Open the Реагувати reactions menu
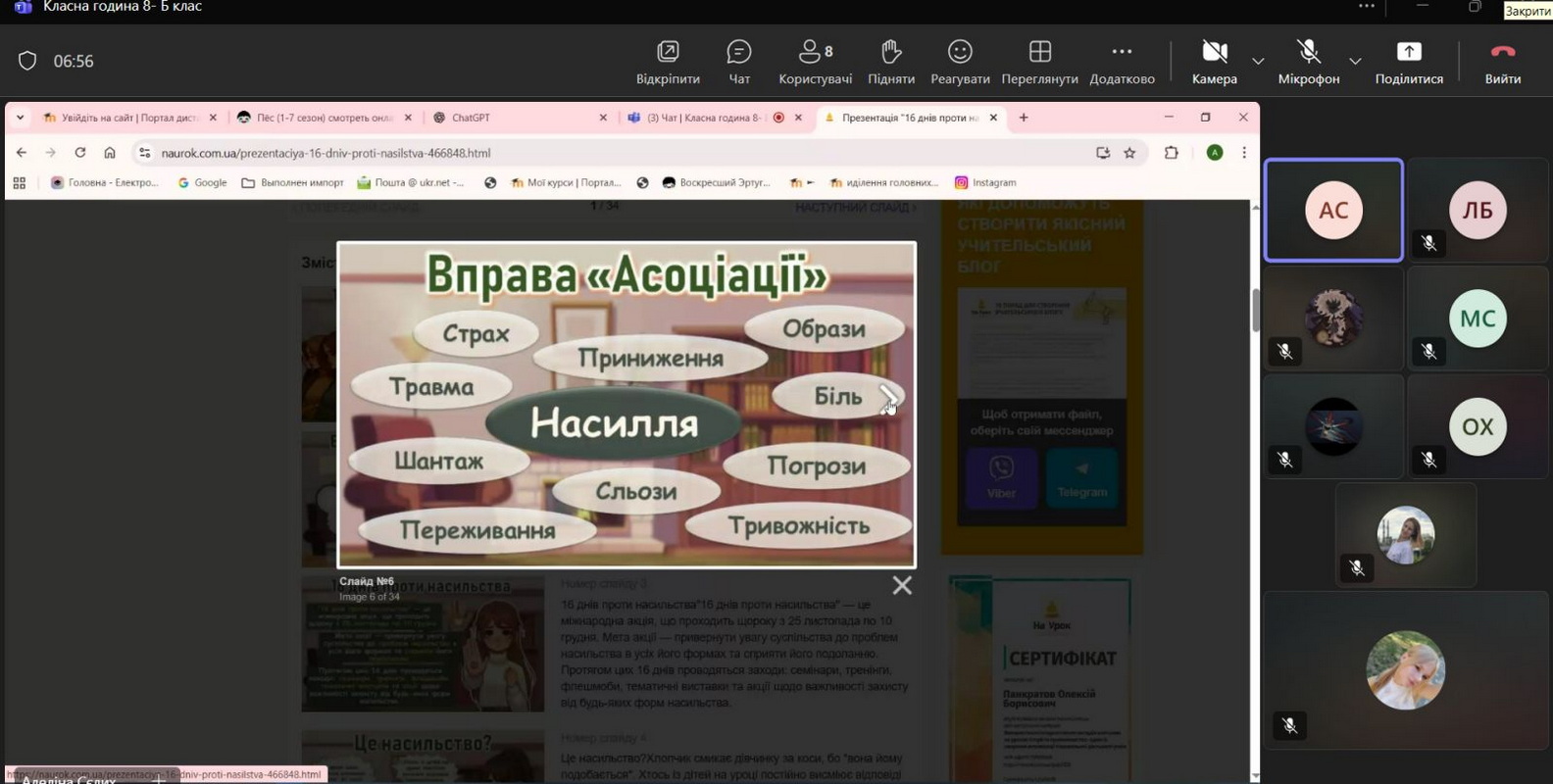The height and width of the screenshot is (784, 1553). (x=960, y=62)
